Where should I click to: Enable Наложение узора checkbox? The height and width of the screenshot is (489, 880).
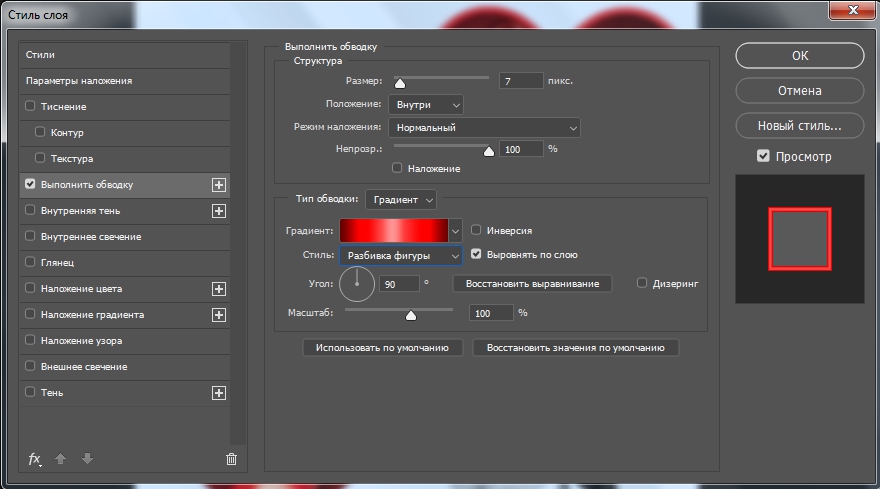point(30,340)
